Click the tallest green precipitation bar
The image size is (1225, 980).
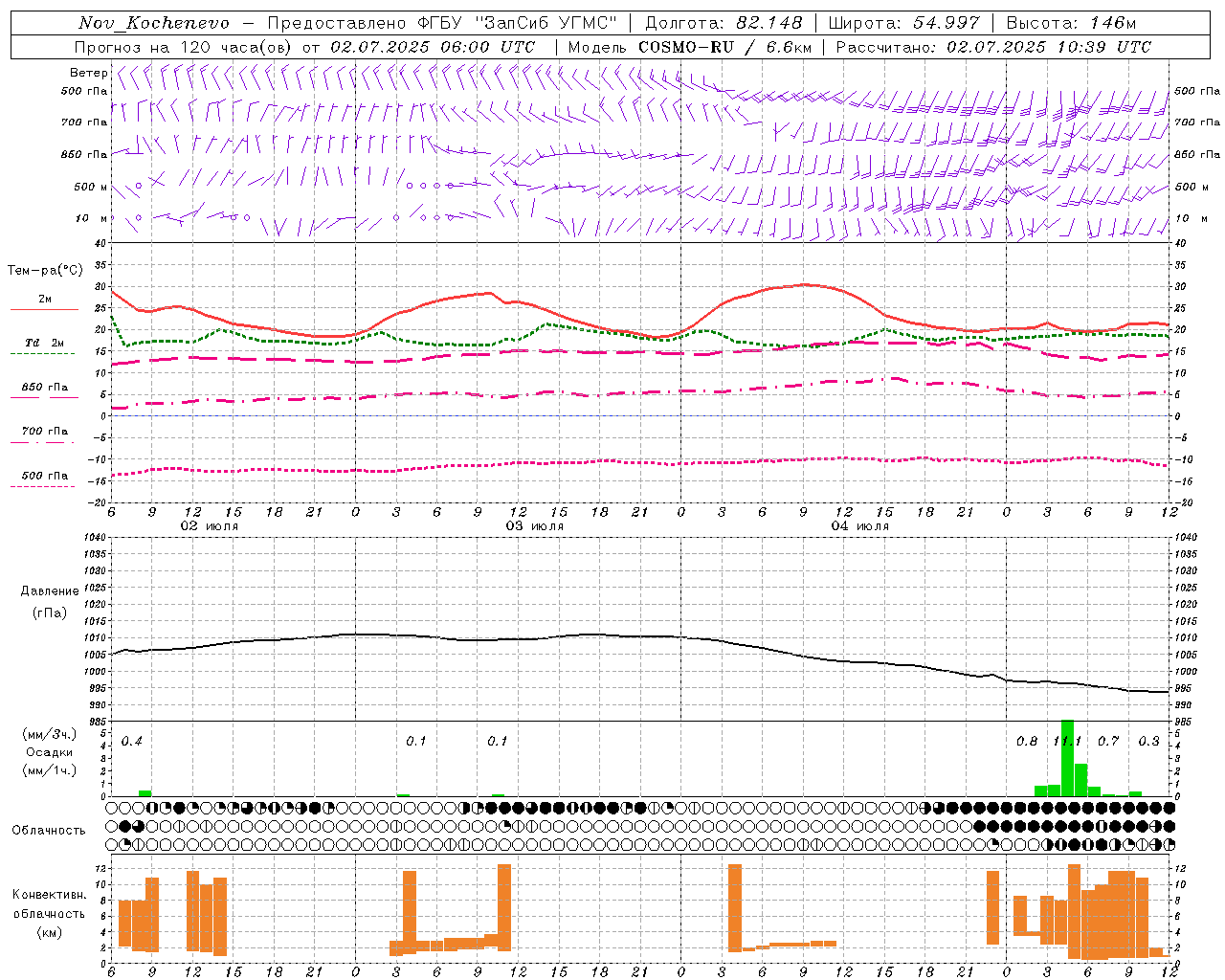(1067, 758)
